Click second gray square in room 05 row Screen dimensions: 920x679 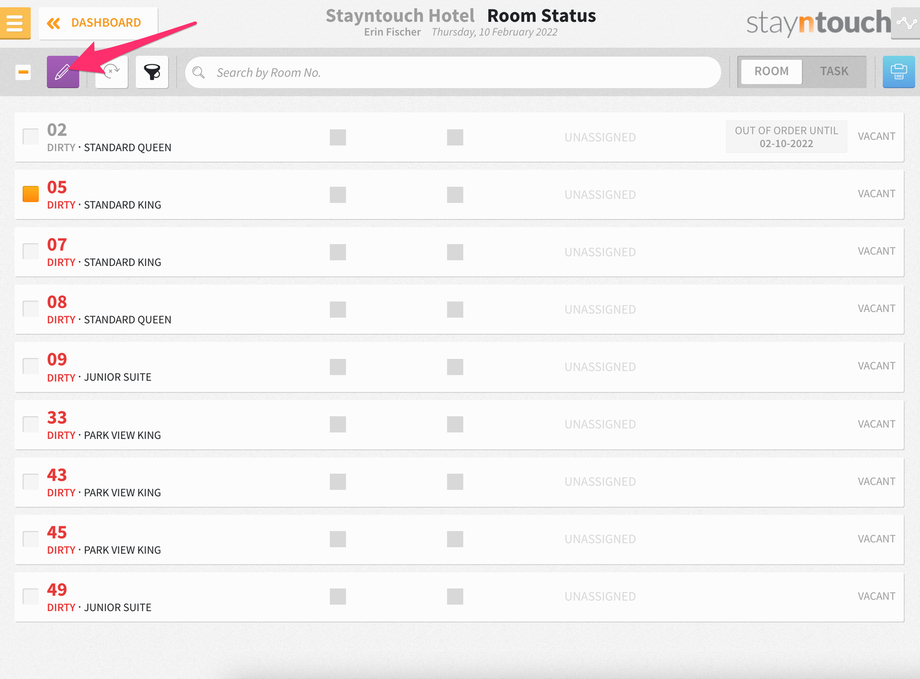click(455, 195)
